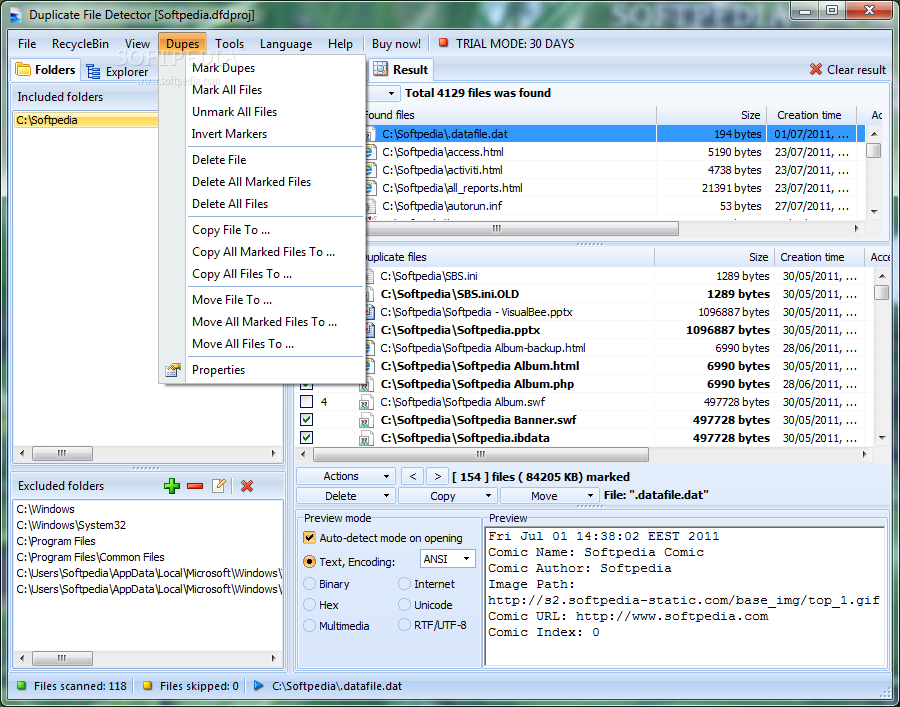Open the Delete dropdown button

[x=346, y=496]
